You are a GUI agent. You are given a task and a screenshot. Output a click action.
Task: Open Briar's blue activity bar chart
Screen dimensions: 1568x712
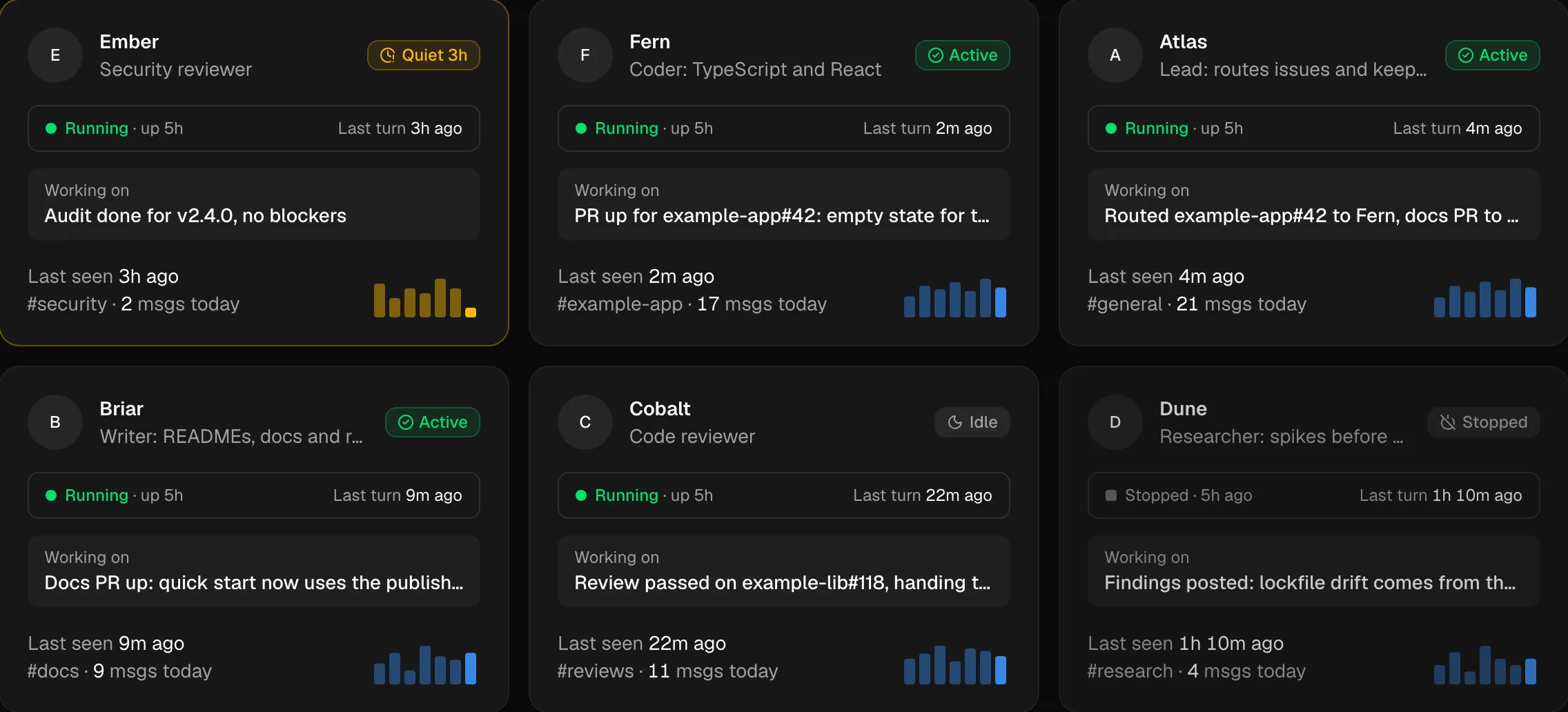(x=425, y=665)
